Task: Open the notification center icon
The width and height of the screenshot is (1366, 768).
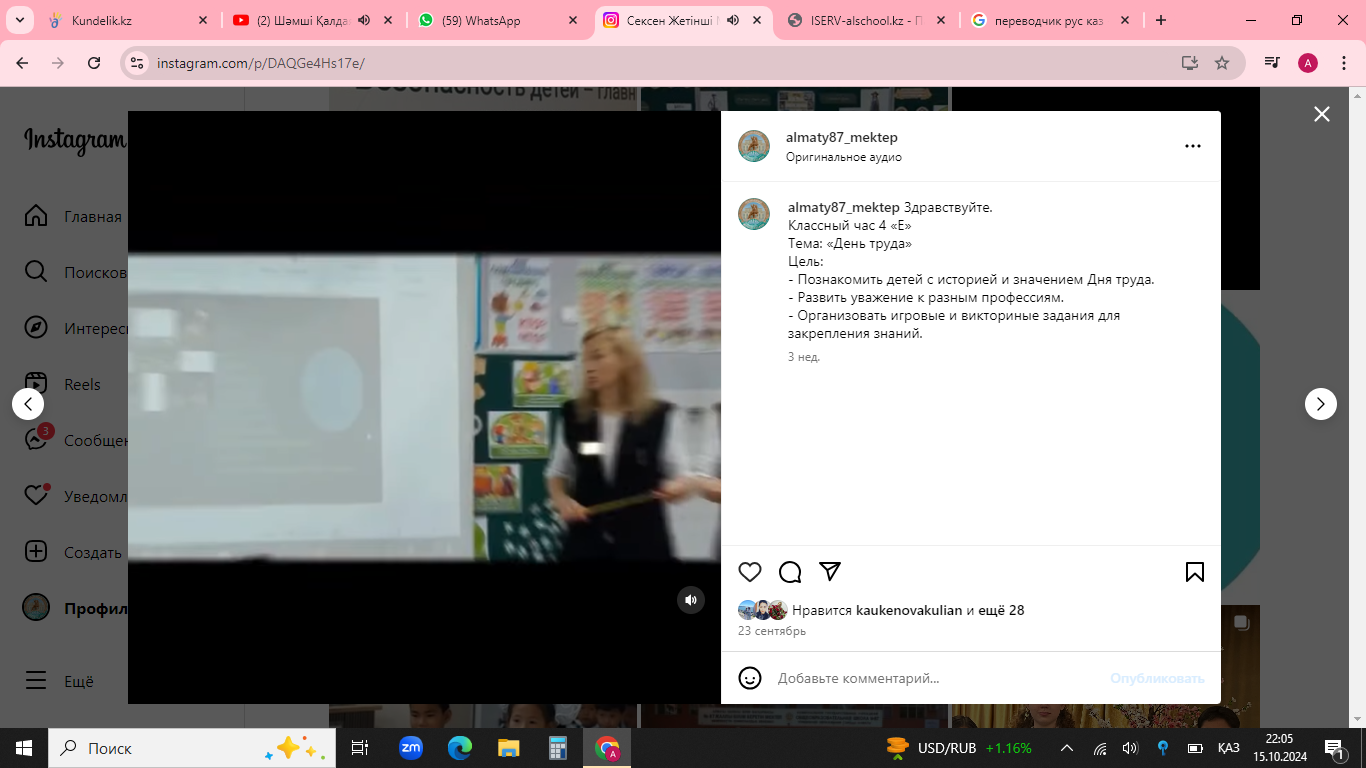Action: point(1334,748)
